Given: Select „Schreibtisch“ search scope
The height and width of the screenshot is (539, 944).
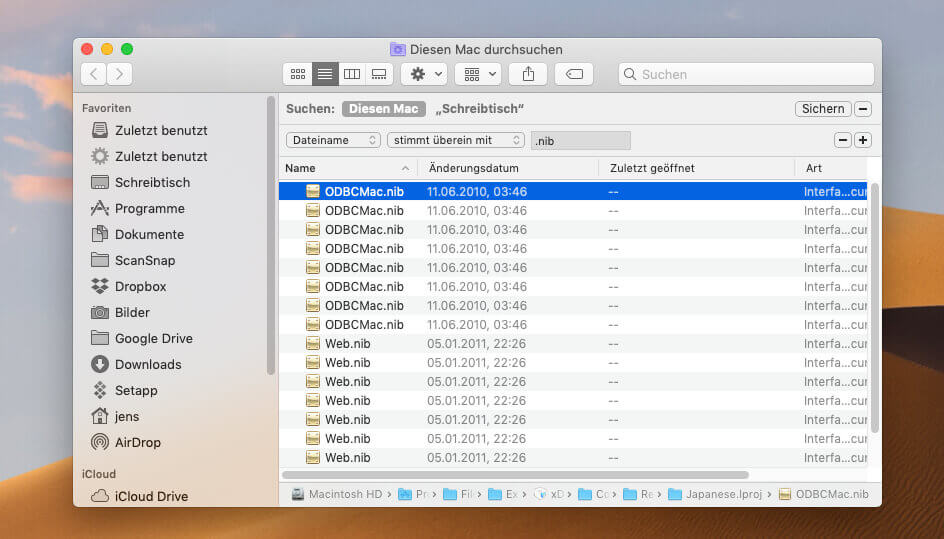Looking at the screenshot, I should click(479, 109).
